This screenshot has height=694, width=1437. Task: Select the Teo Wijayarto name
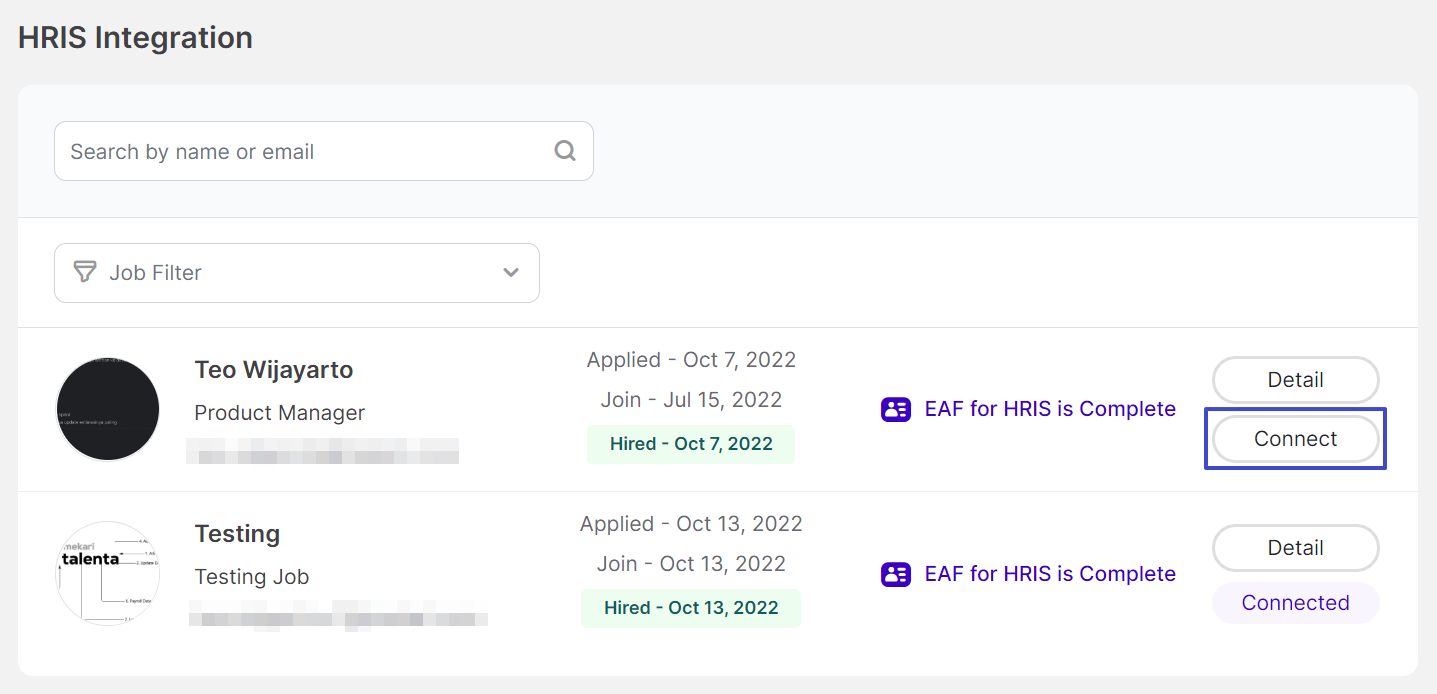coord(273,370)
